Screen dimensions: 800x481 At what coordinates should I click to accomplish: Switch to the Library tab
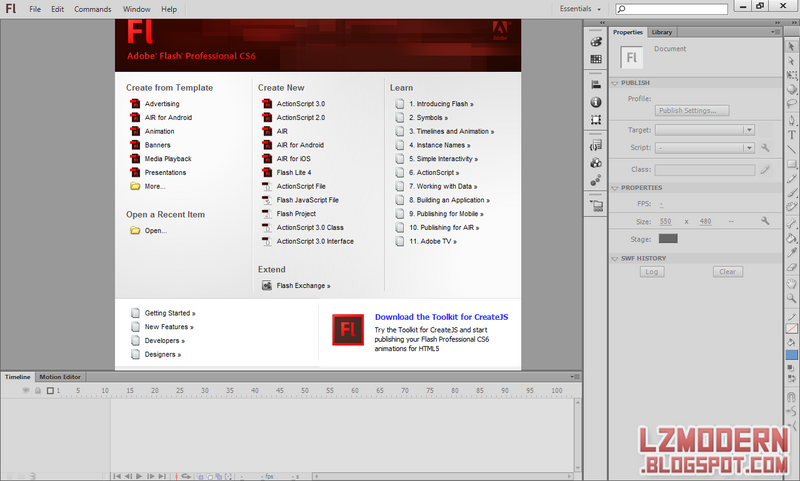[x=662, y=32]
